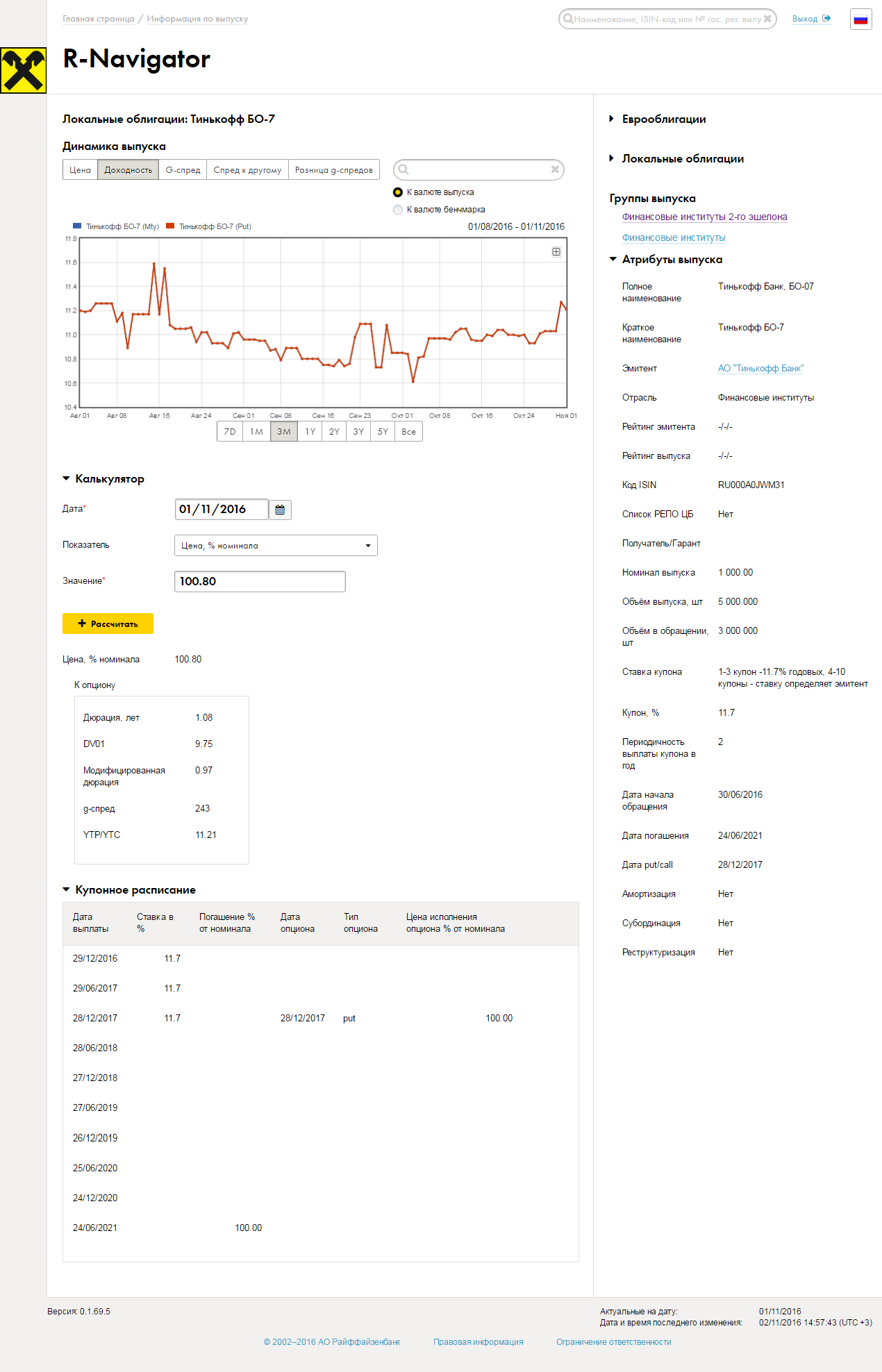
Task: Click the Дата put/call value 28/12/2017
Action: pos(740,864)
